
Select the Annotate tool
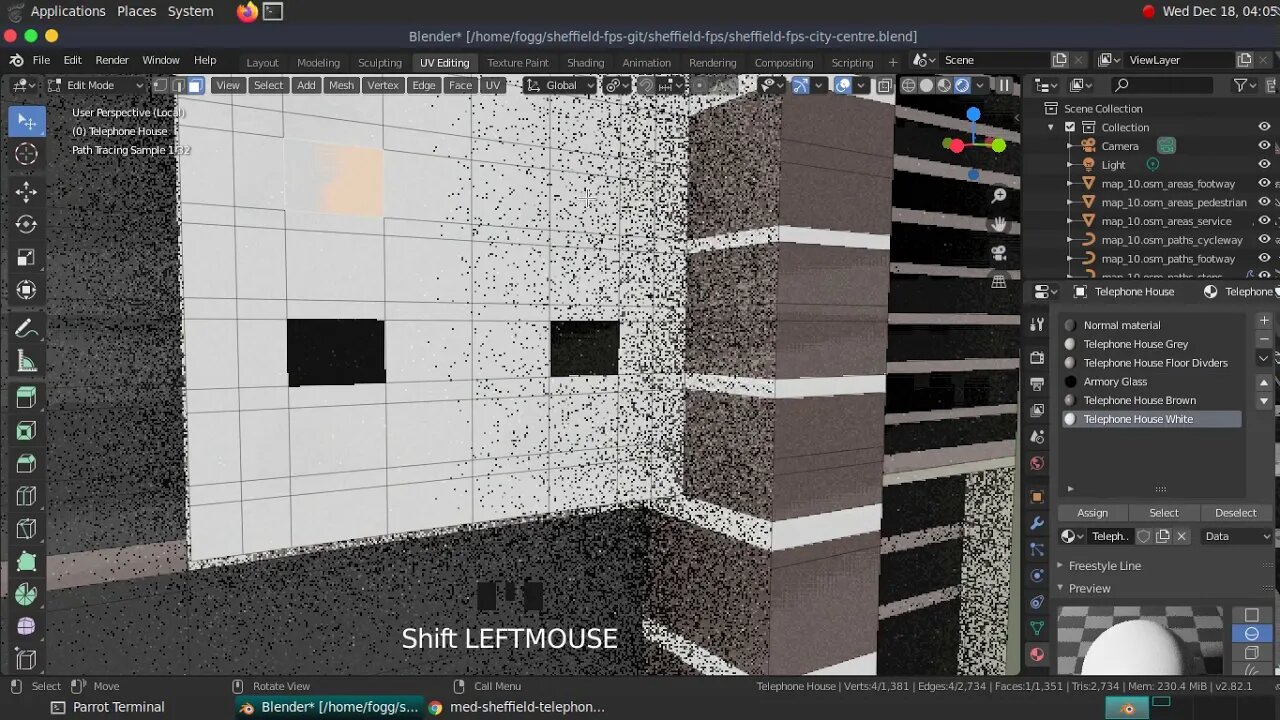(27, 329)
